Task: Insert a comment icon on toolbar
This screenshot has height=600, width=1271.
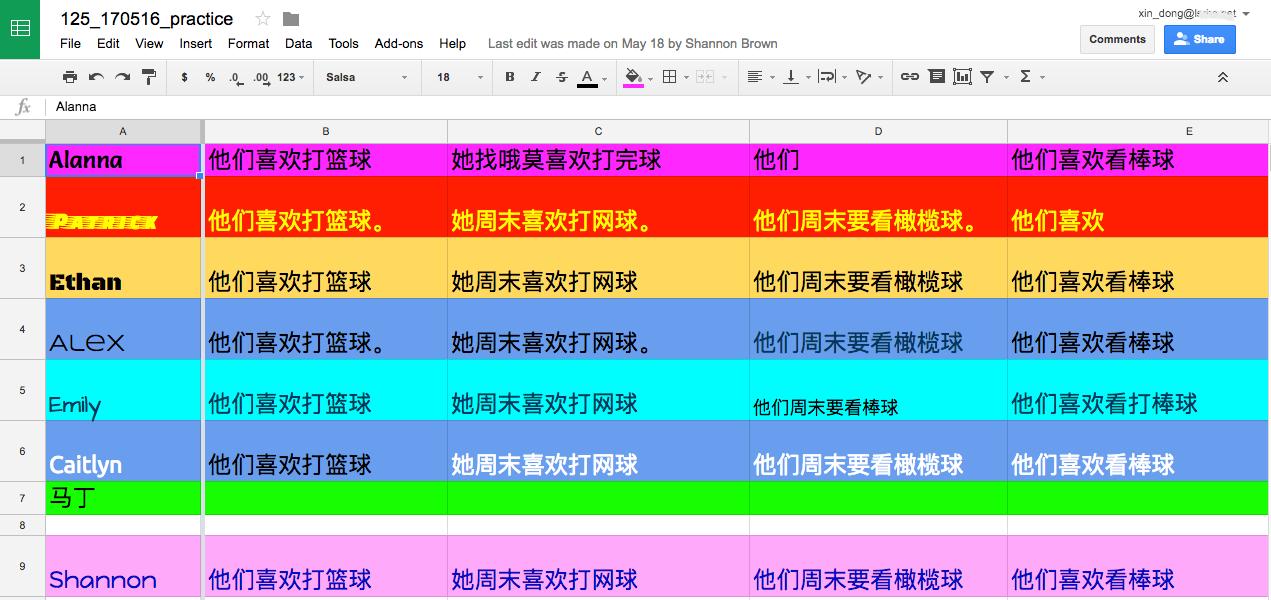Action: [x=935, y=76]
